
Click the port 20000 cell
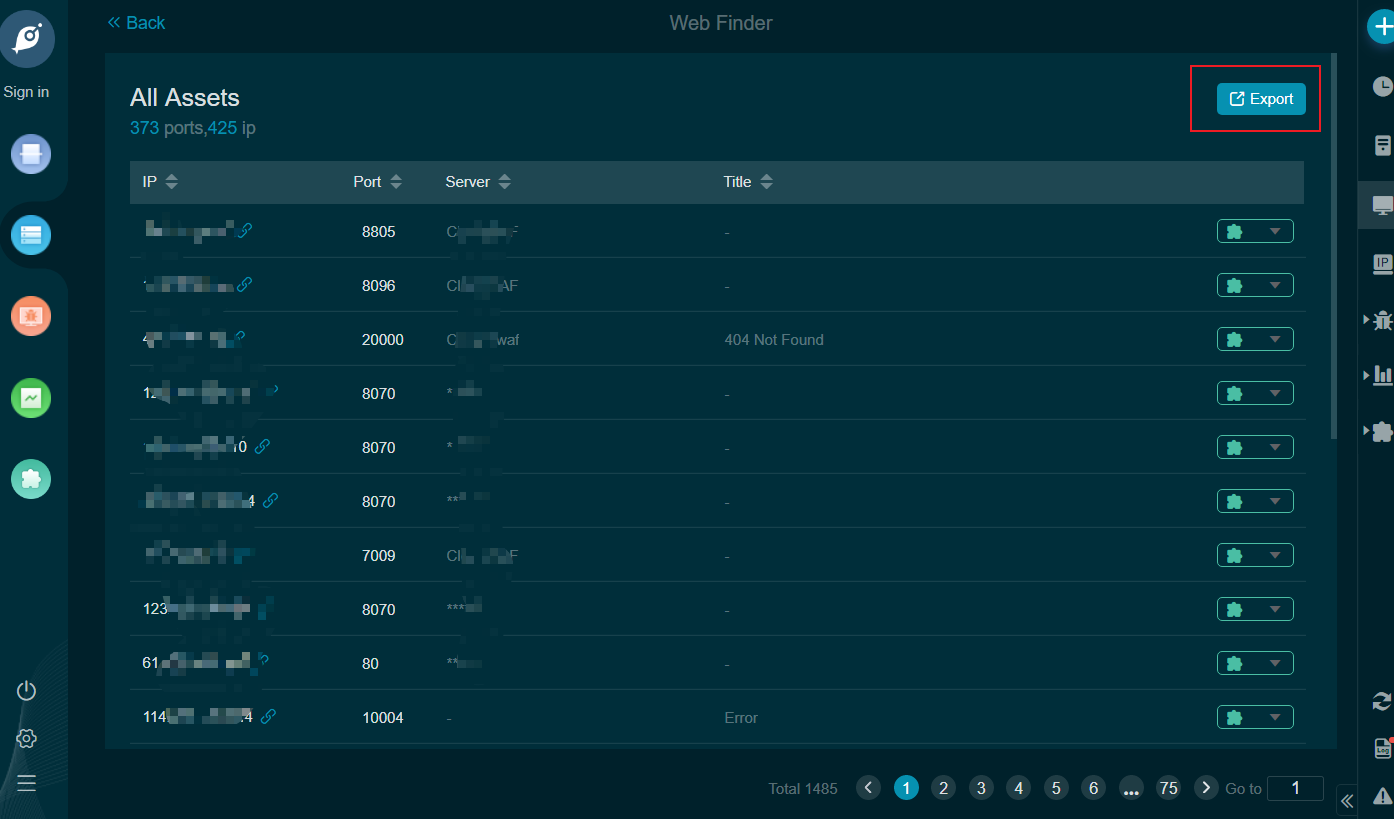[x=383, y=340]
